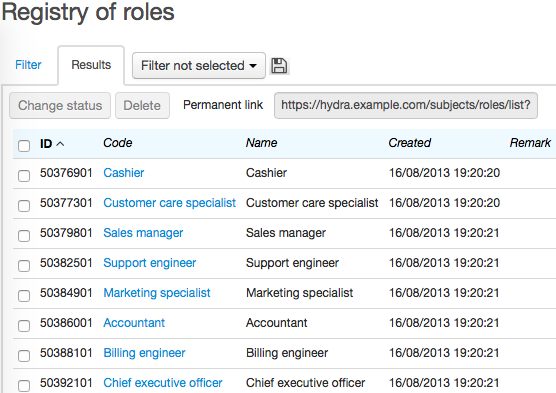This screenshot has height=393, width=556.
Task: Click the Name cell 'Accountant'
Action: coord(277,323)
